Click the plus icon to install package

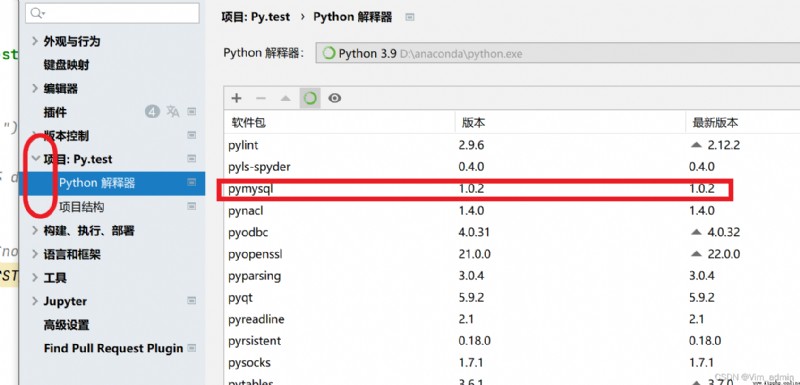(236, 98)
